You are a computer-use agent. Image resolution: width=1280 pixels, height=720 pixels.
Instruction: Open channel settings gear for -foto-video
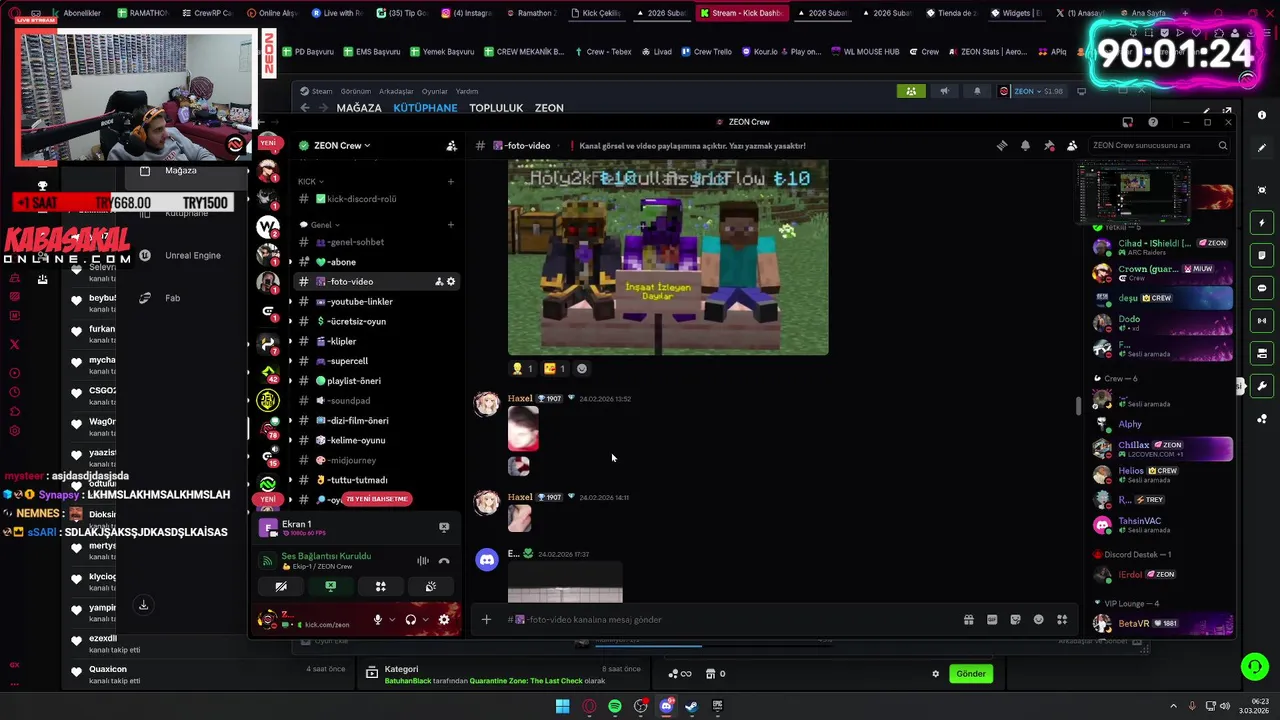click(451, 282)
